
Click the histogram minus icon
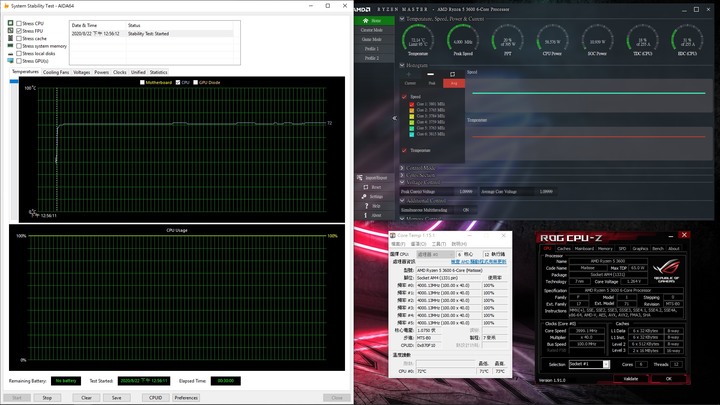pos(430,74)
